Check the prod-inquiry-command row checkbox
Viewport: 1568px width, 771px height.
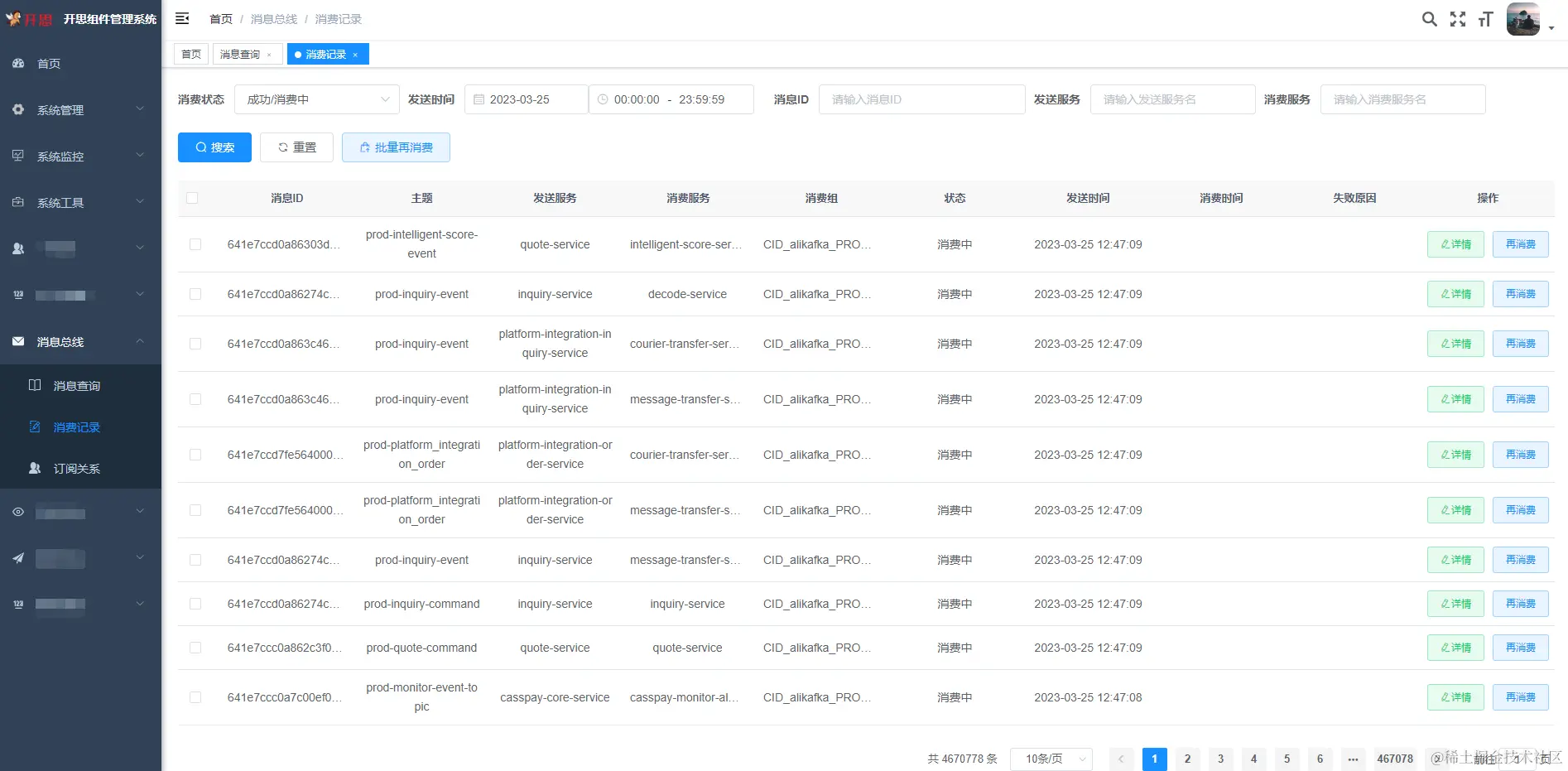[x=195, y=604]
